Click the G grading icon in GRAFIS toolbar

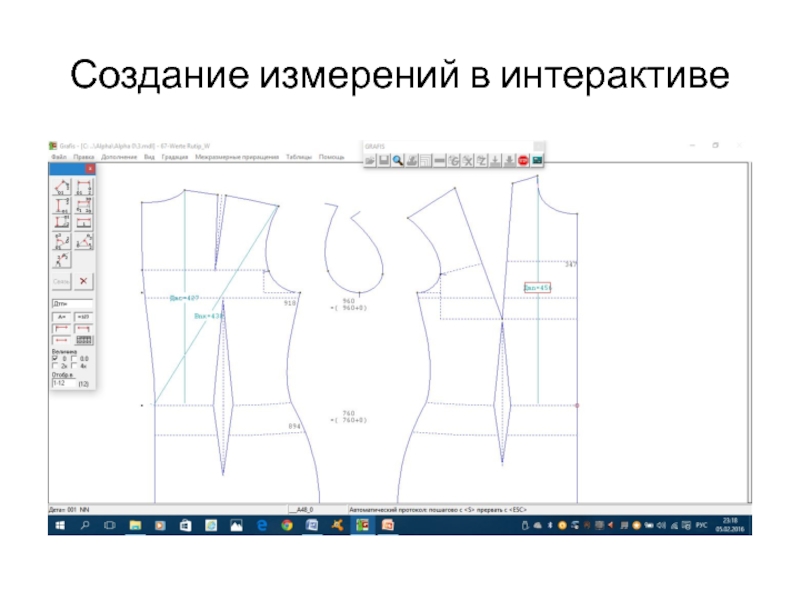coord(454,161)
